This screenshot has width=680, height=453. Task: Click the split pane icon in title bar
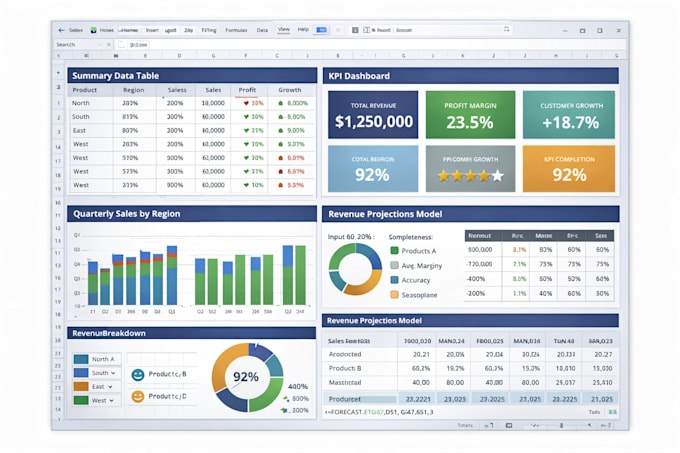click(x=366, y=30)
